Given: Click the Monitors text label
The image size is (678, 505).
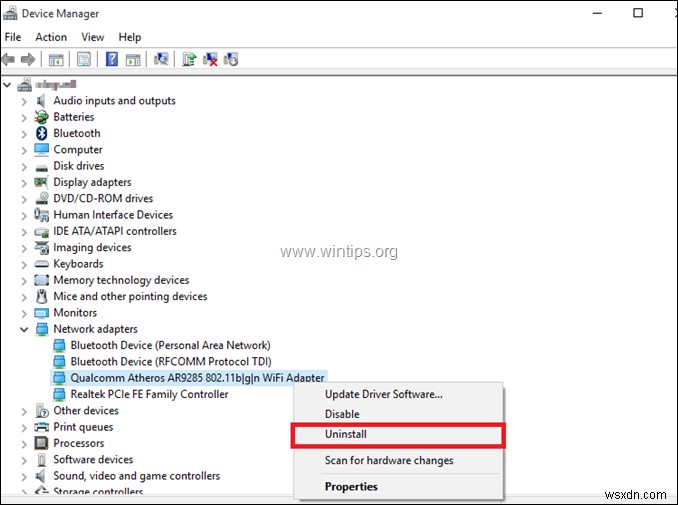Looking at the screenshot, I should pos(75,313).
